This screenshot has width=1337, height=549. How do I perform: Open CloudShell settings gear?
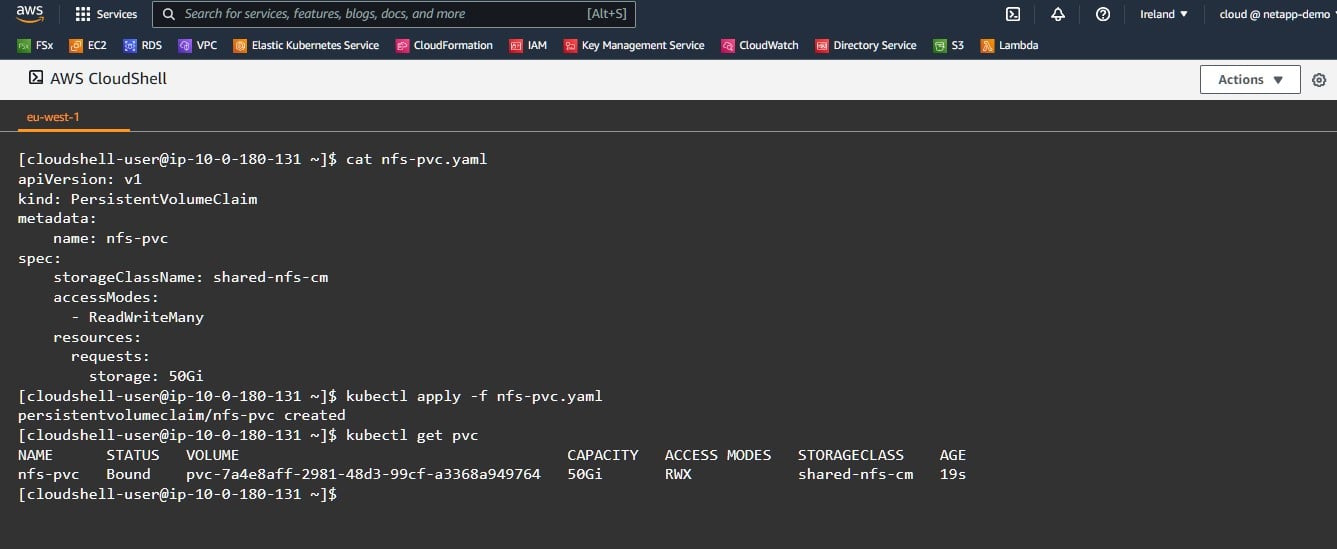coord(1319,80)
